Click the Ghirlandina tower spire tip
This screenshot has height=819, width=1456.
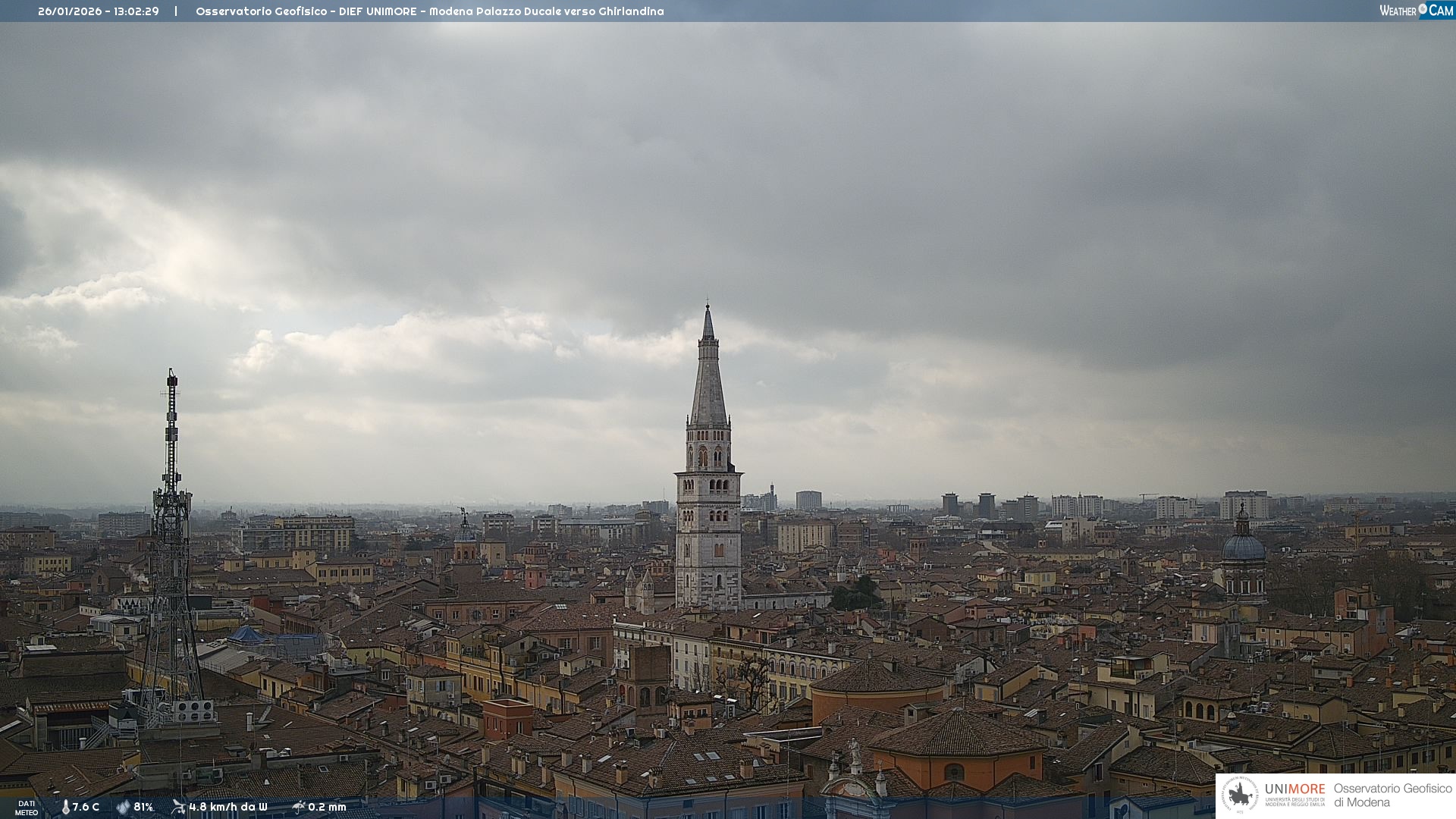708,309
